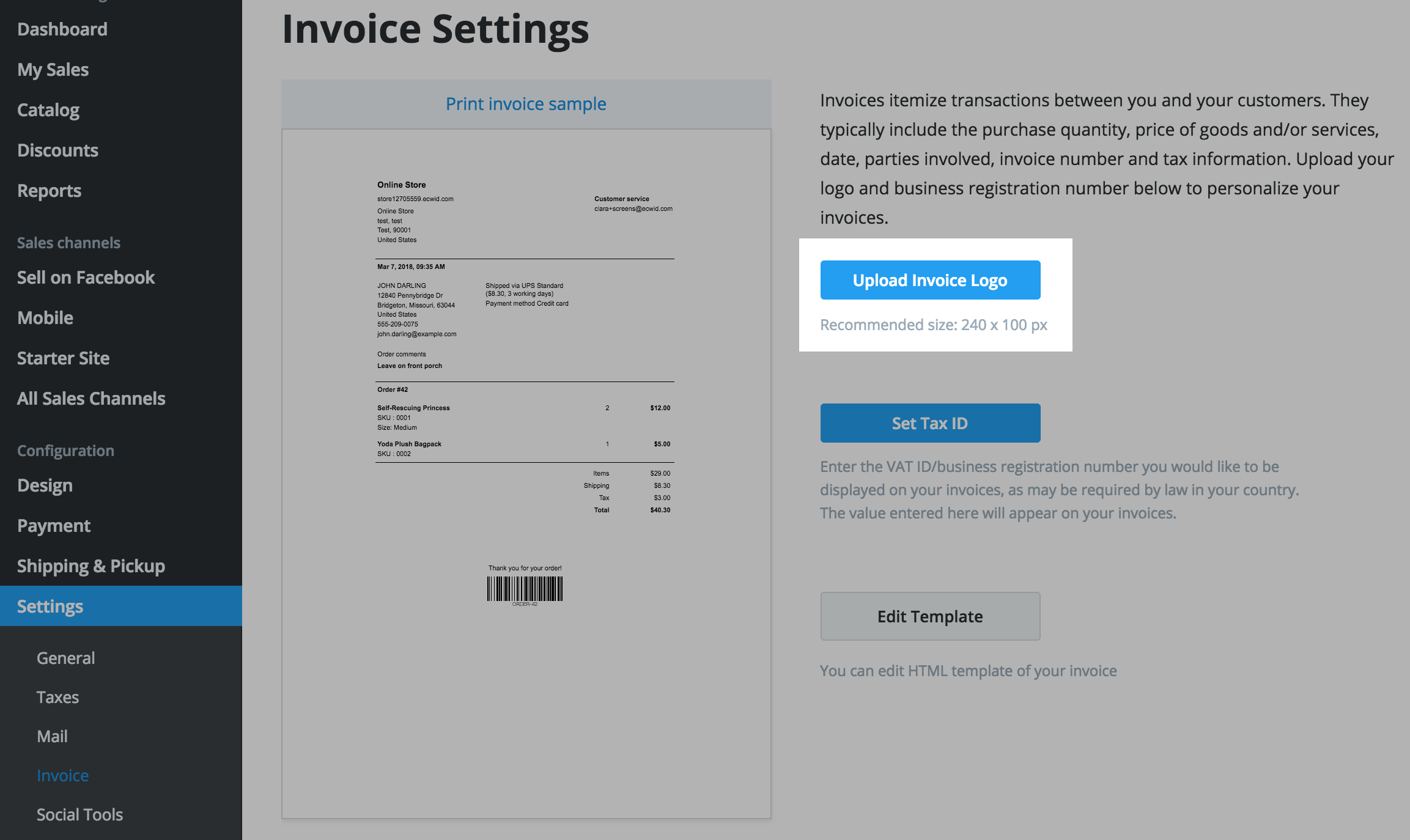The width and height of the screenshot is (1410, 840).
Task: Open General settings submenu item
Action: tap(66, 658)
